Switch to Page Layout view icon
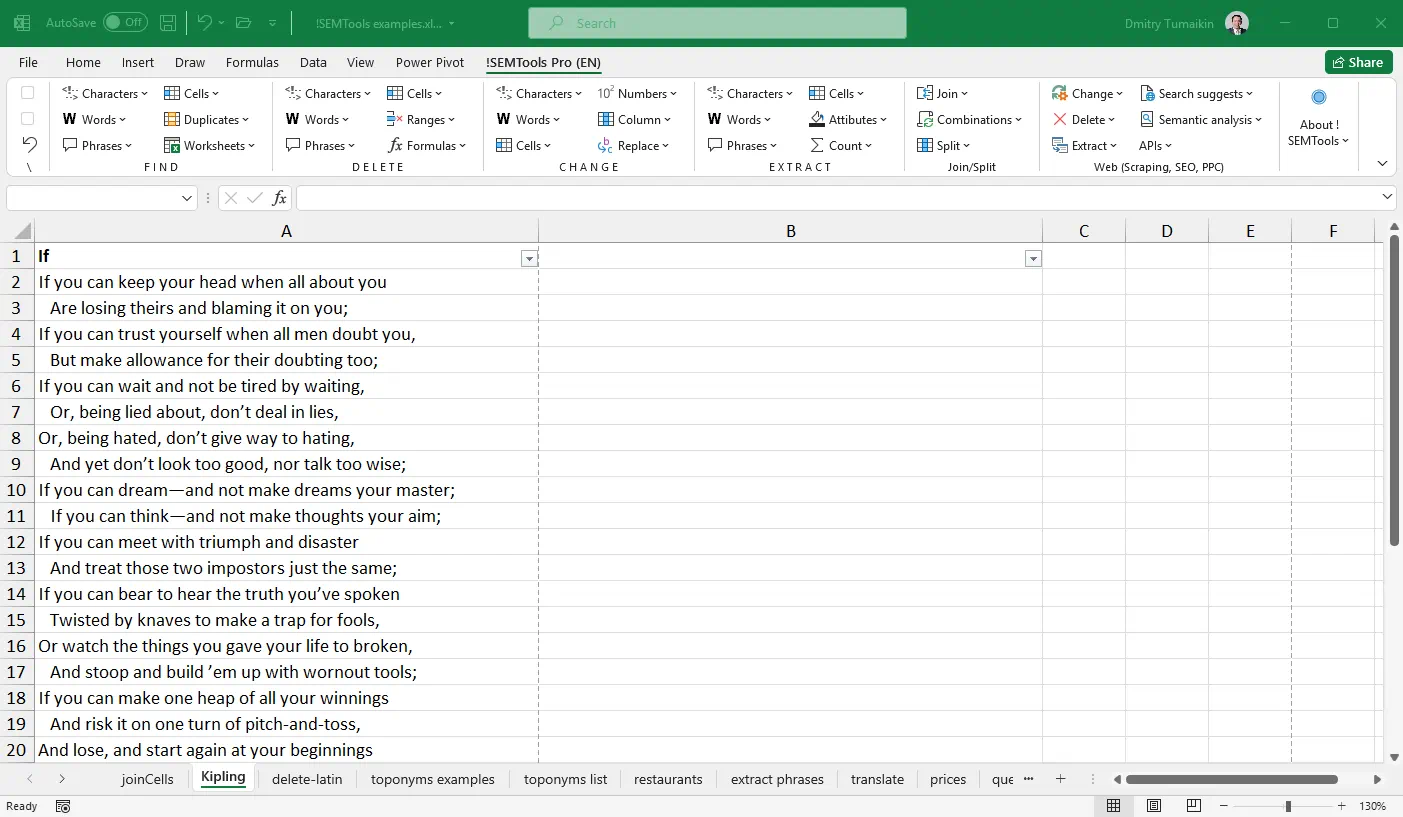Image resolution: width=1403 pixels, height=817 pixels. [x=1154, y=806]
